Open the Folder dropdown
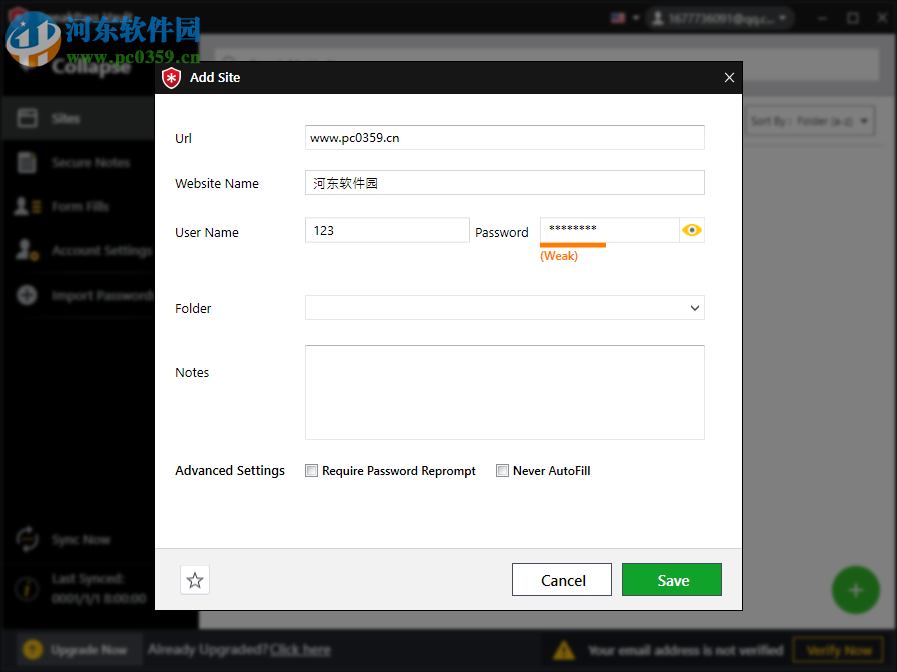 pos(695,307)
